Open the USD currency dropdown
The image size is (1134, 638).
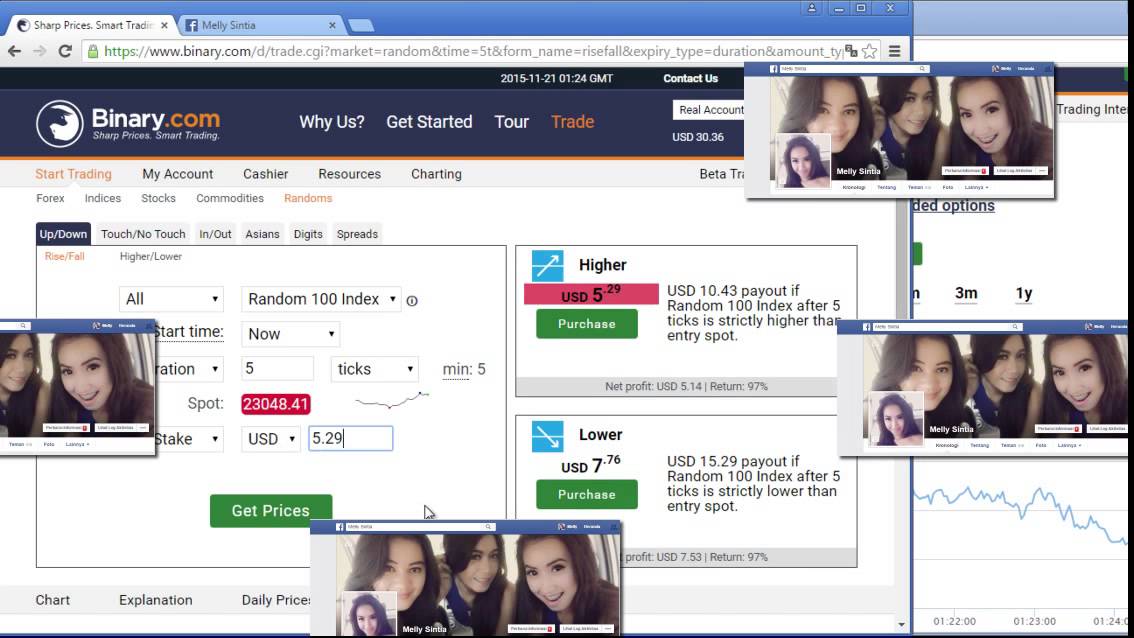270,438
